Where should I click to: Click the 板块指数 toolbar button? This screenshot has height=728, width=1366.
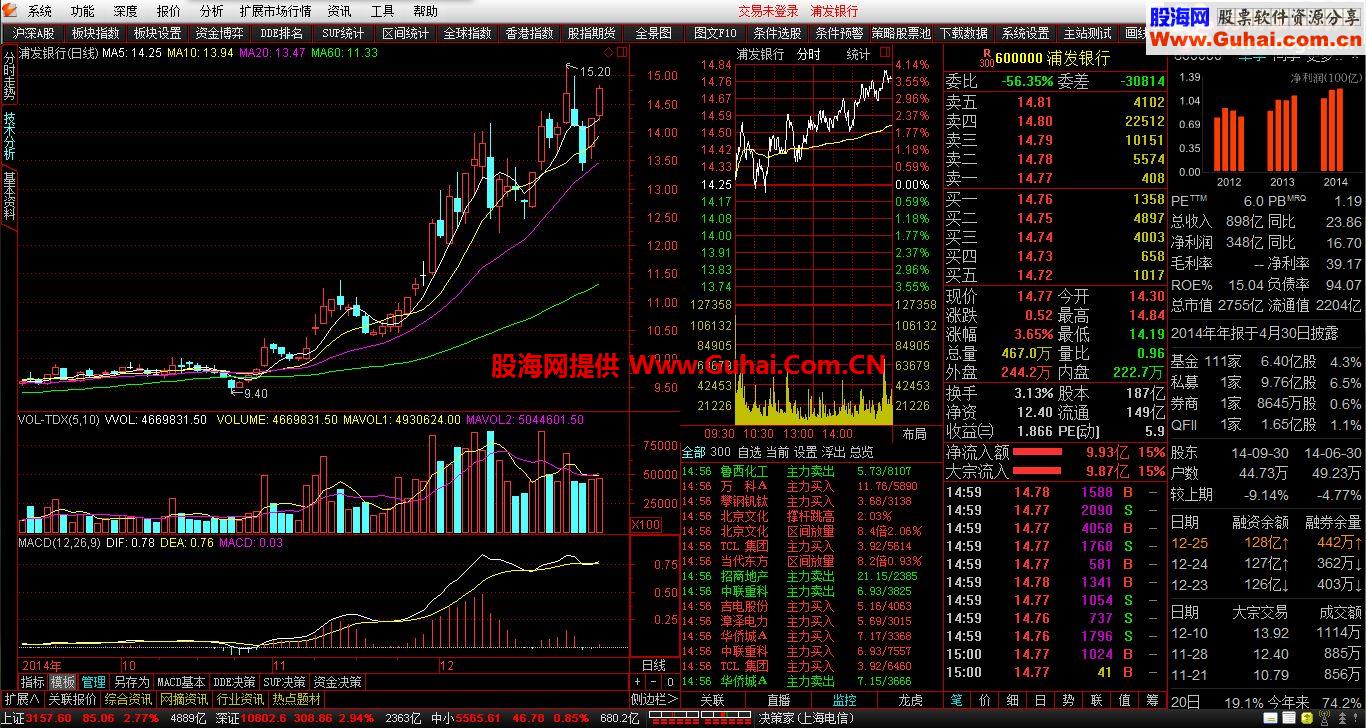tap(95, 33)
